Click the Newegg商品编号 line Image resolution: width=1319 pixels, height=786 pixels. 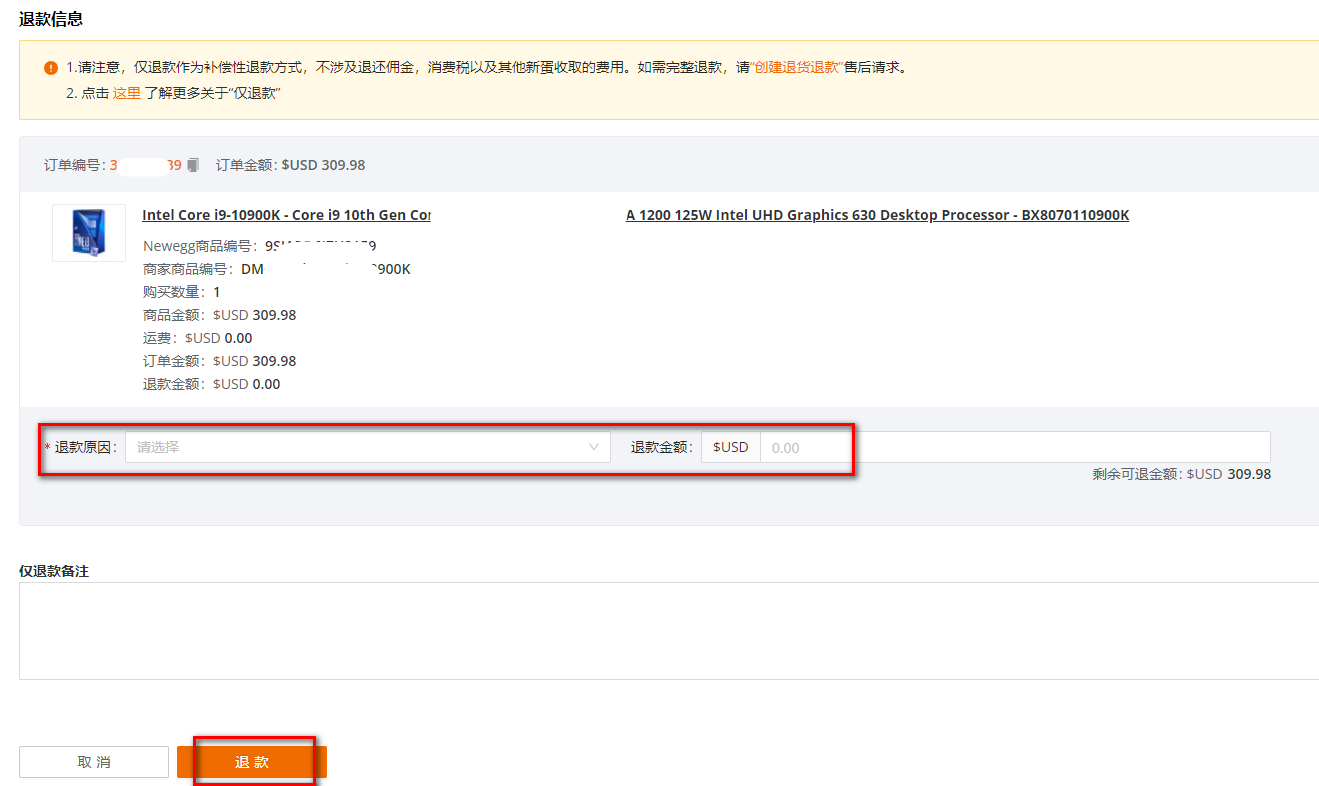pyautogui.click(x=260, y=246)
